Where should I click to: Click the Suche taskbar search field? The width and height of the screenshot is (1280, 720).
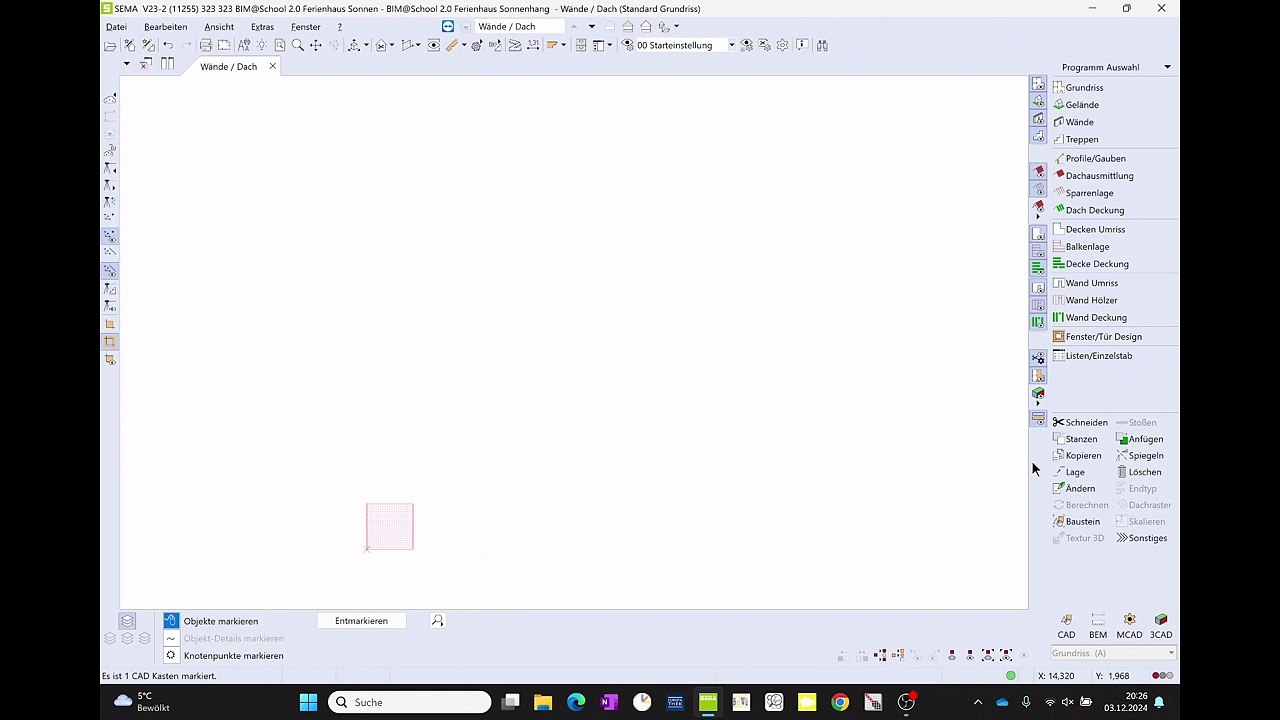click(x=410, y=702)
